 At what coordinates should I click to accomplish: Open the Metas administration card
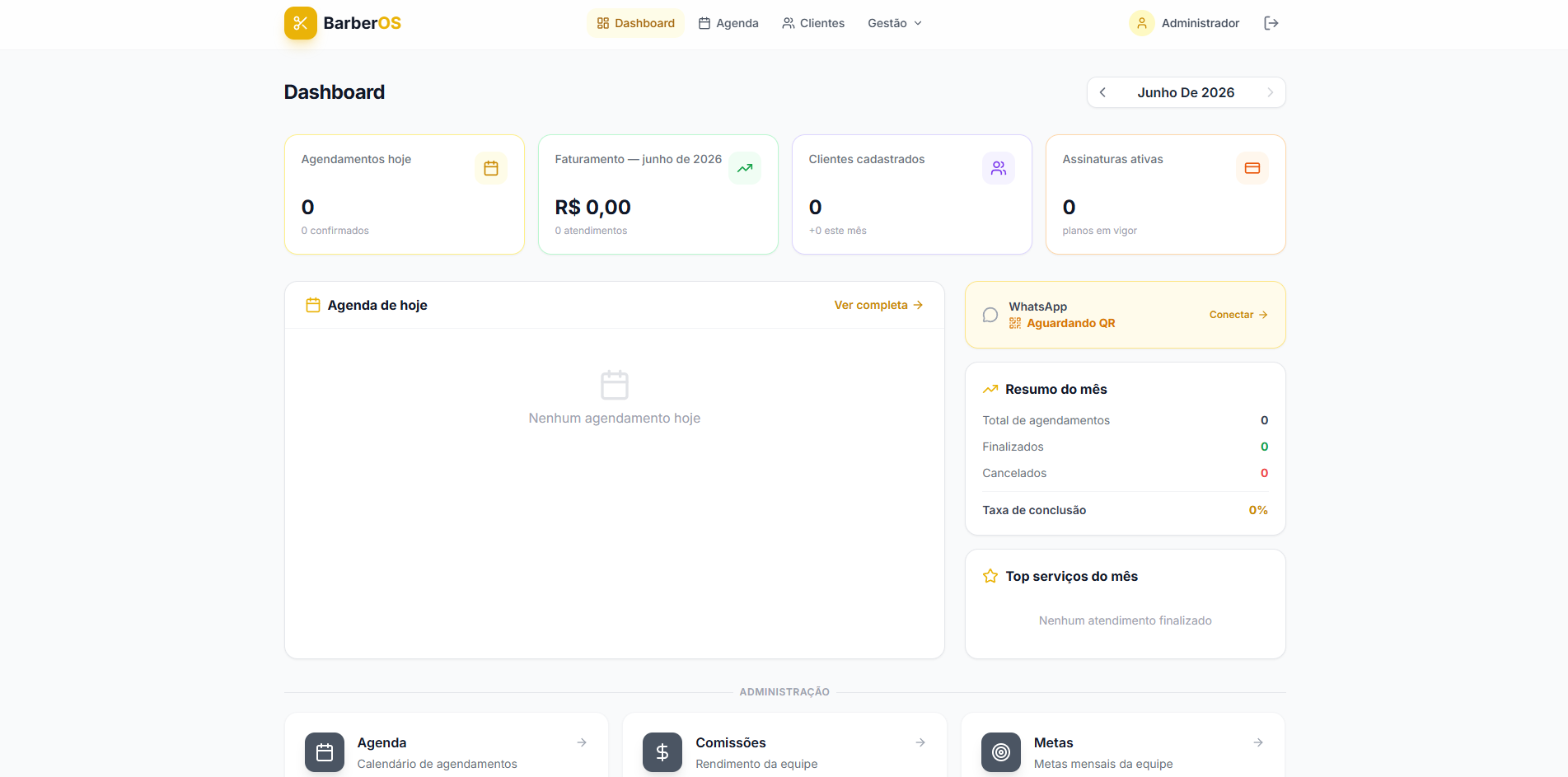click(x=1123, y=745)
